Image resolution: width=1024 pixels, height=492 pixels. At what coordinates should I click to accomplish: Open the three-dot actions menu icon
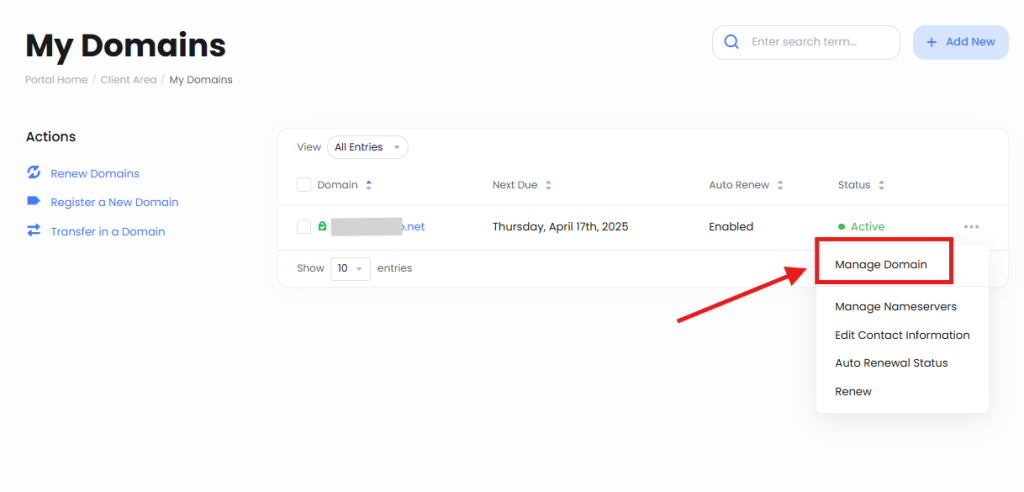pyautogui.click(x=971, y=227)
